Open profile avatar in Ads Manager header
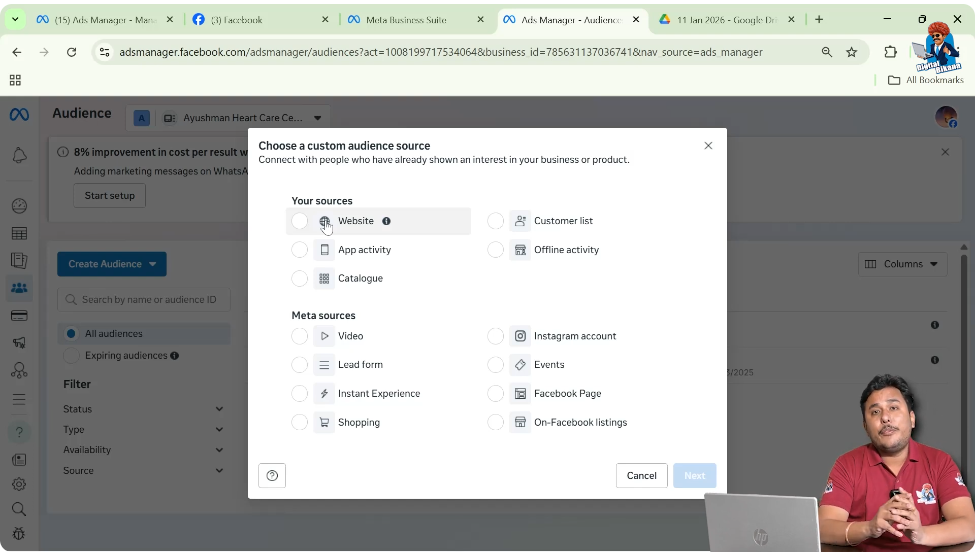The height and width of the screenshot is (553, 975). coord(946,117)
